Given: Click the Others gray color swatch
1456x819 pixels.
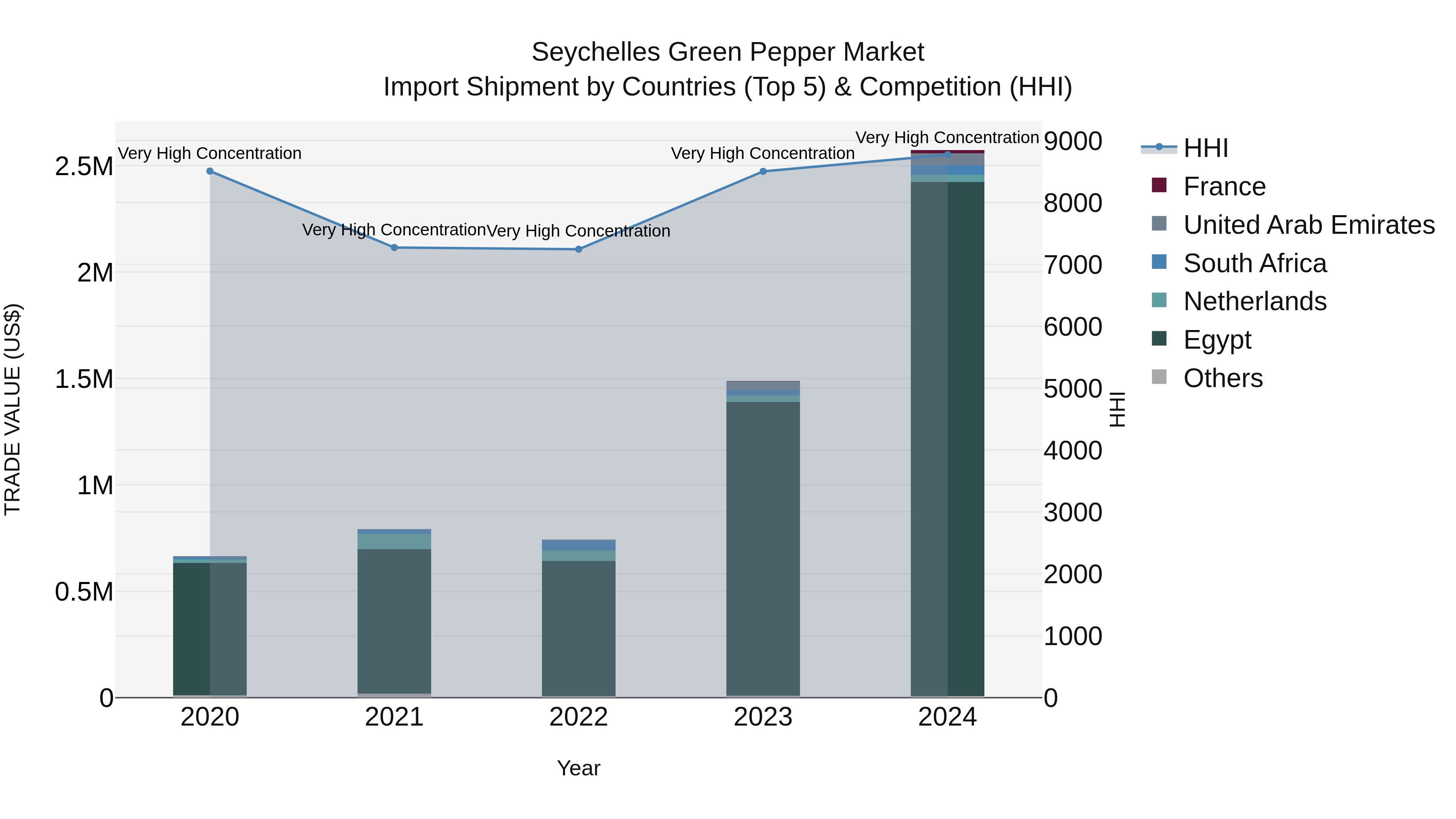Looking at the screenshot, I should 1159,377.
